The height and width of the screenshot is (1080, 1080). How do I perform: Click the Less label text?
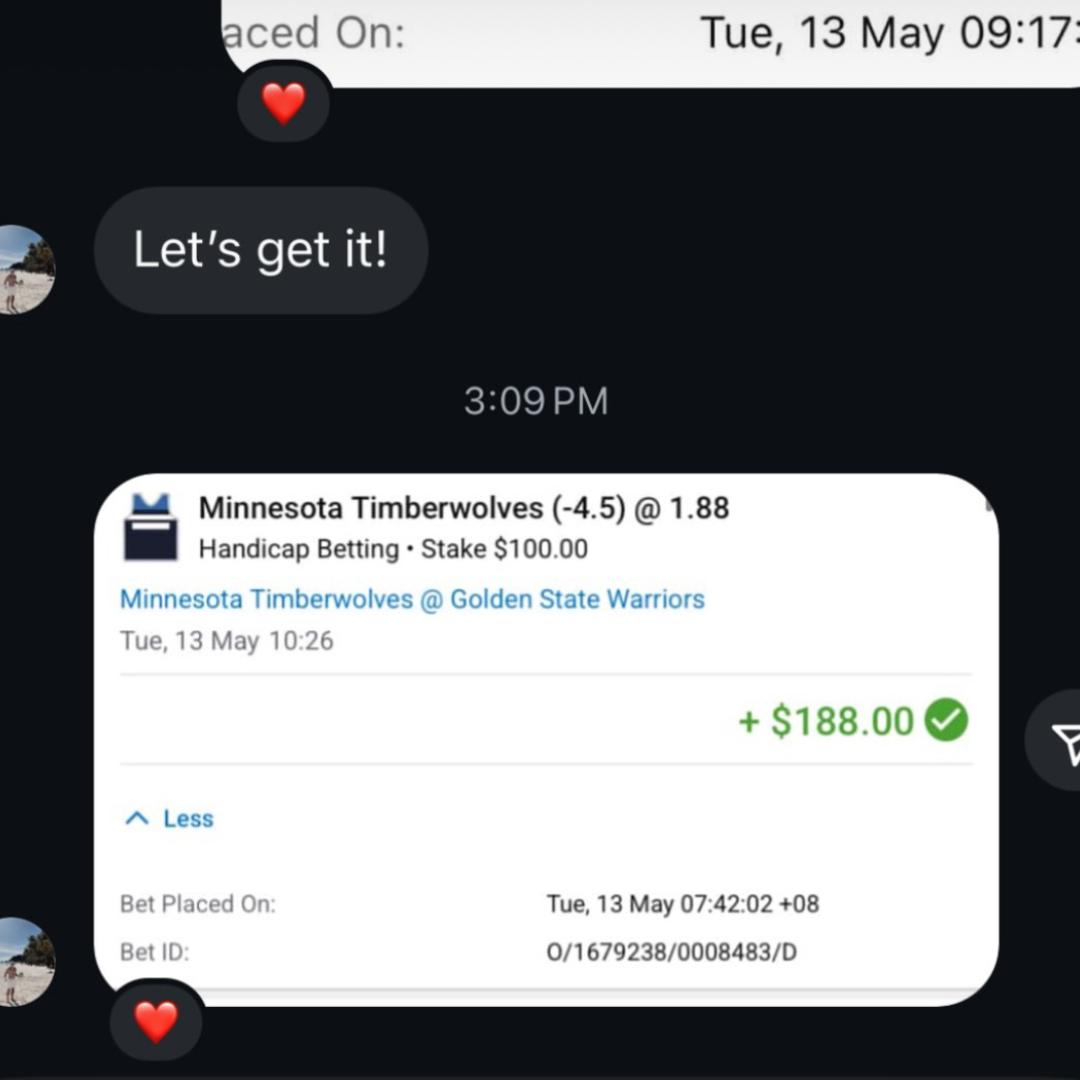pos(188,818)
